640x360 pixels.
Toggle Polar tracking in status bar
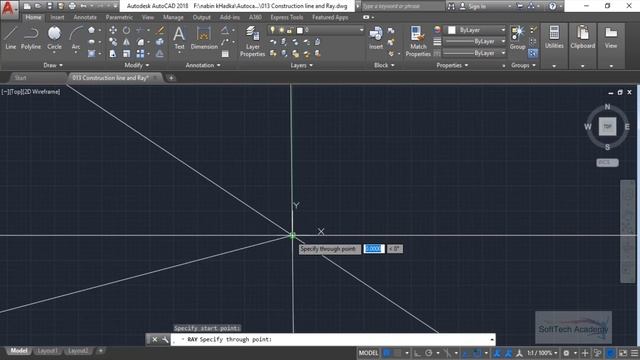[x=429, y=353]
